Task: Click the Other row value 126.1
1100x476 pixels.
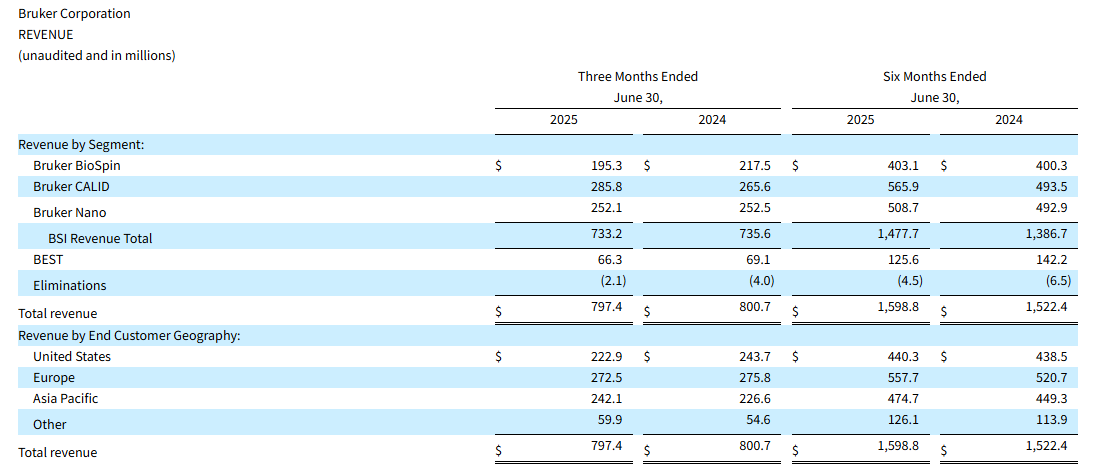Action: click(904, 420)
